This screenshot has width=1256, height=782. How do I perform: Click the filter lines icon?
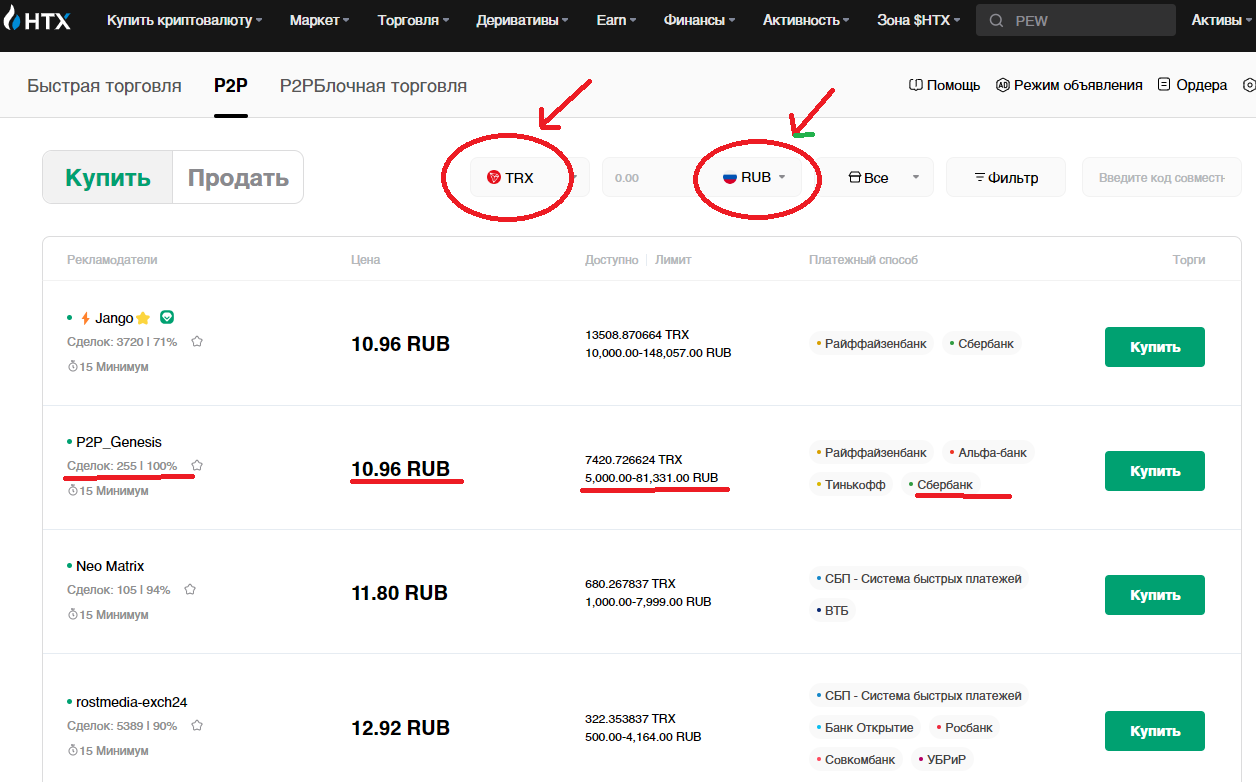[x=980, y=178]
